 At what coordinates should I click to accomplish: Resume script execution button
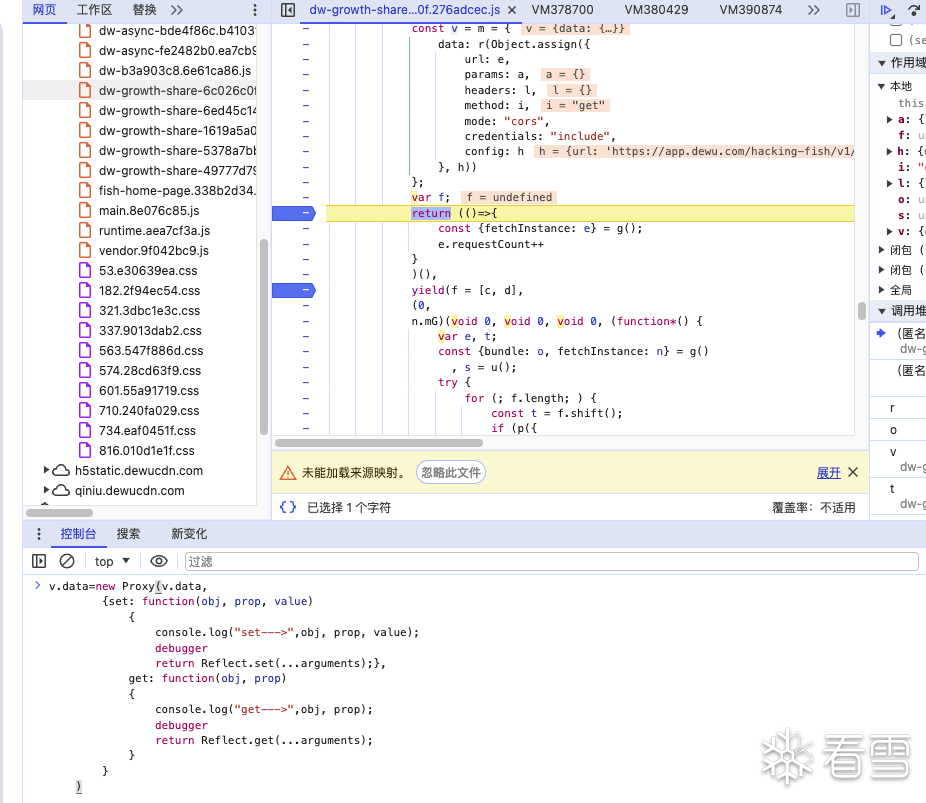click(x=886, y=10)
